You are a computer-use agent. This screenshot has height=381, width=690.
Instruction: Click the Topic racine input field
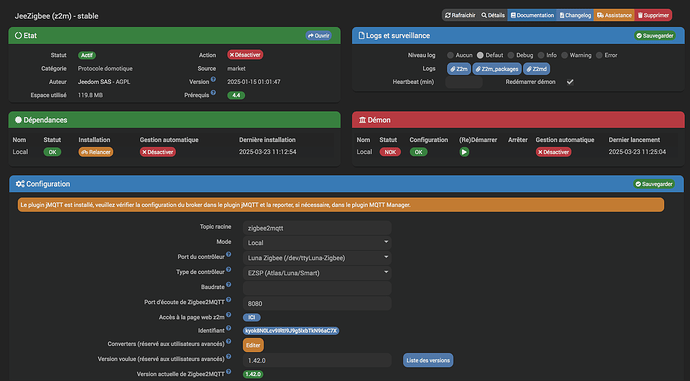pos(317,228)
